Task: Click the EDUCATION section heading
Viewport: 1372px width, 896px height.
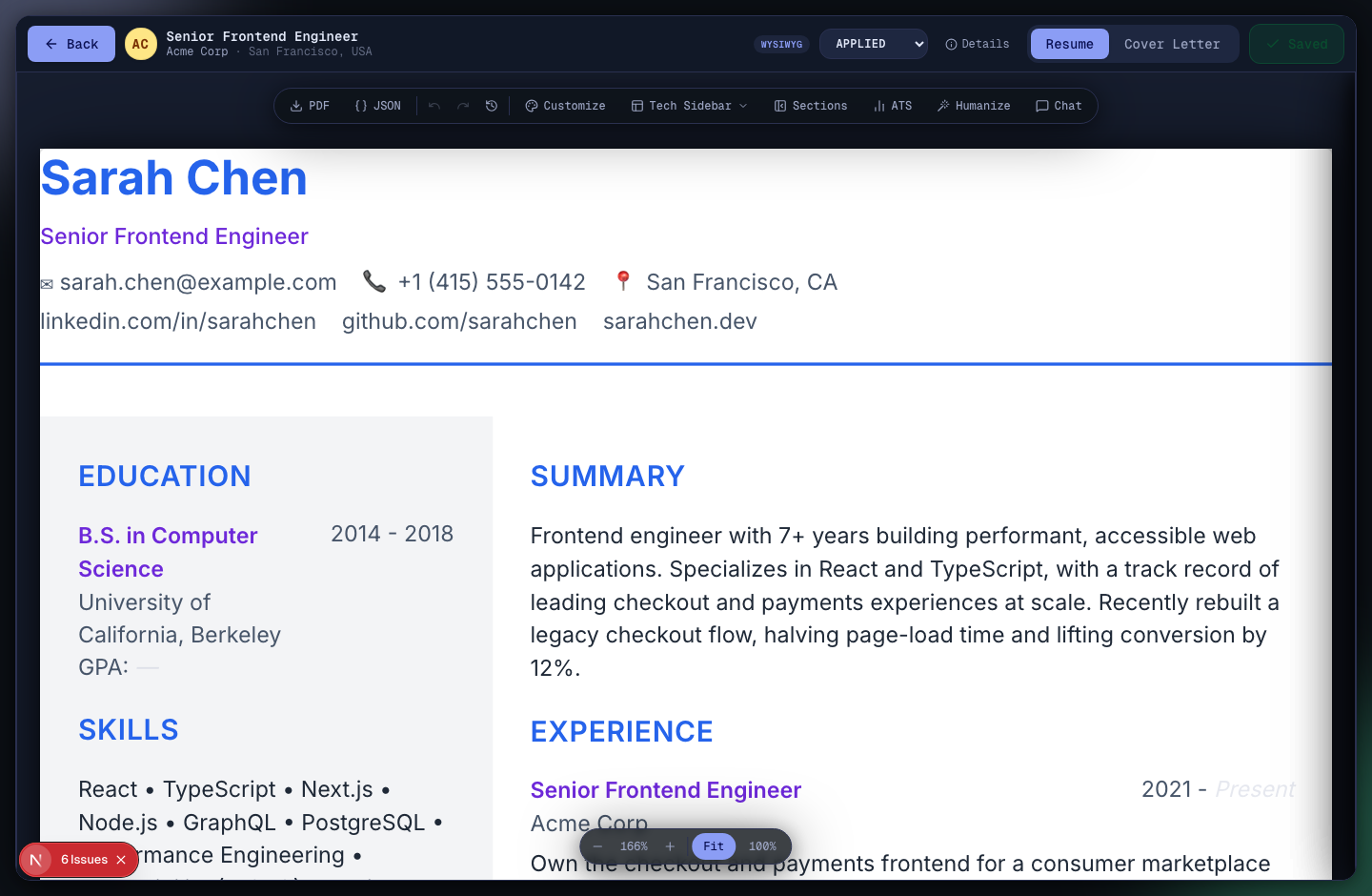Action: point(165,476)
